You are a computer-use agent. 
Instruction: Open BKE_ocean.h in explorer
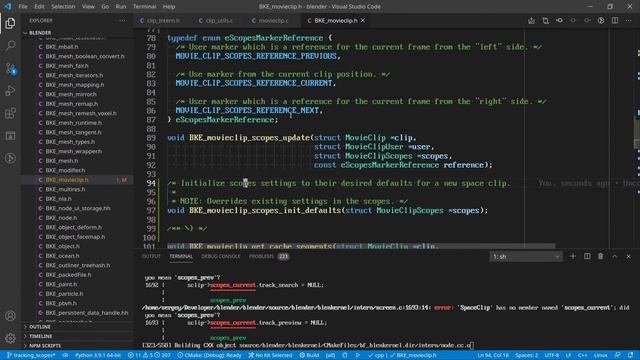click(62, 256)
